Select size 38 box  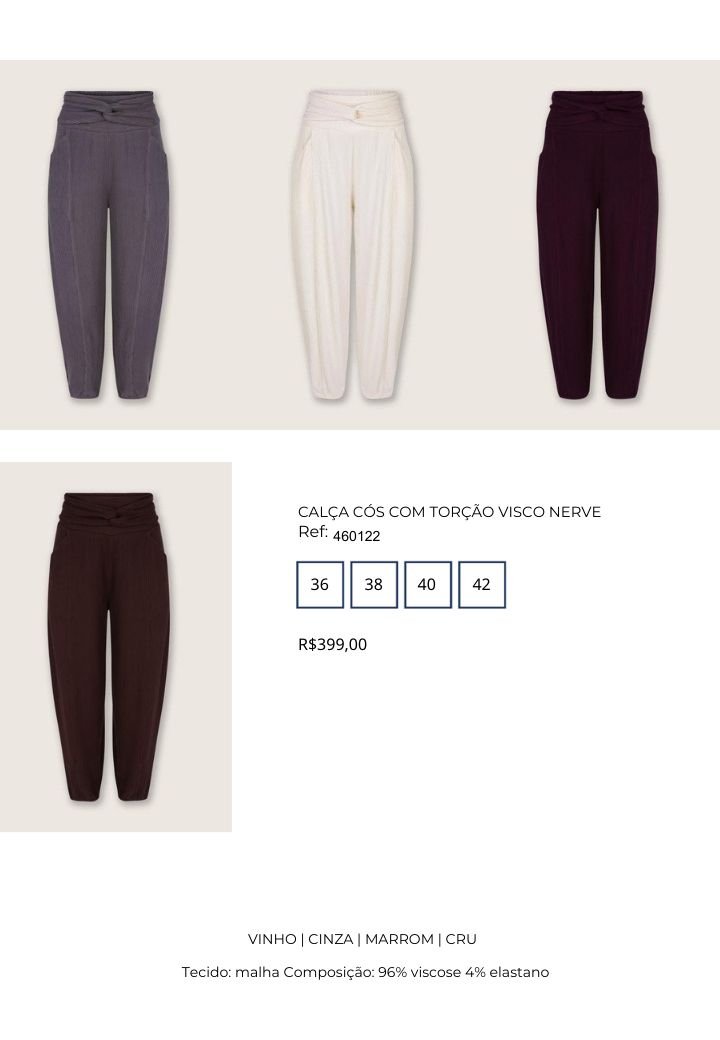374,584
